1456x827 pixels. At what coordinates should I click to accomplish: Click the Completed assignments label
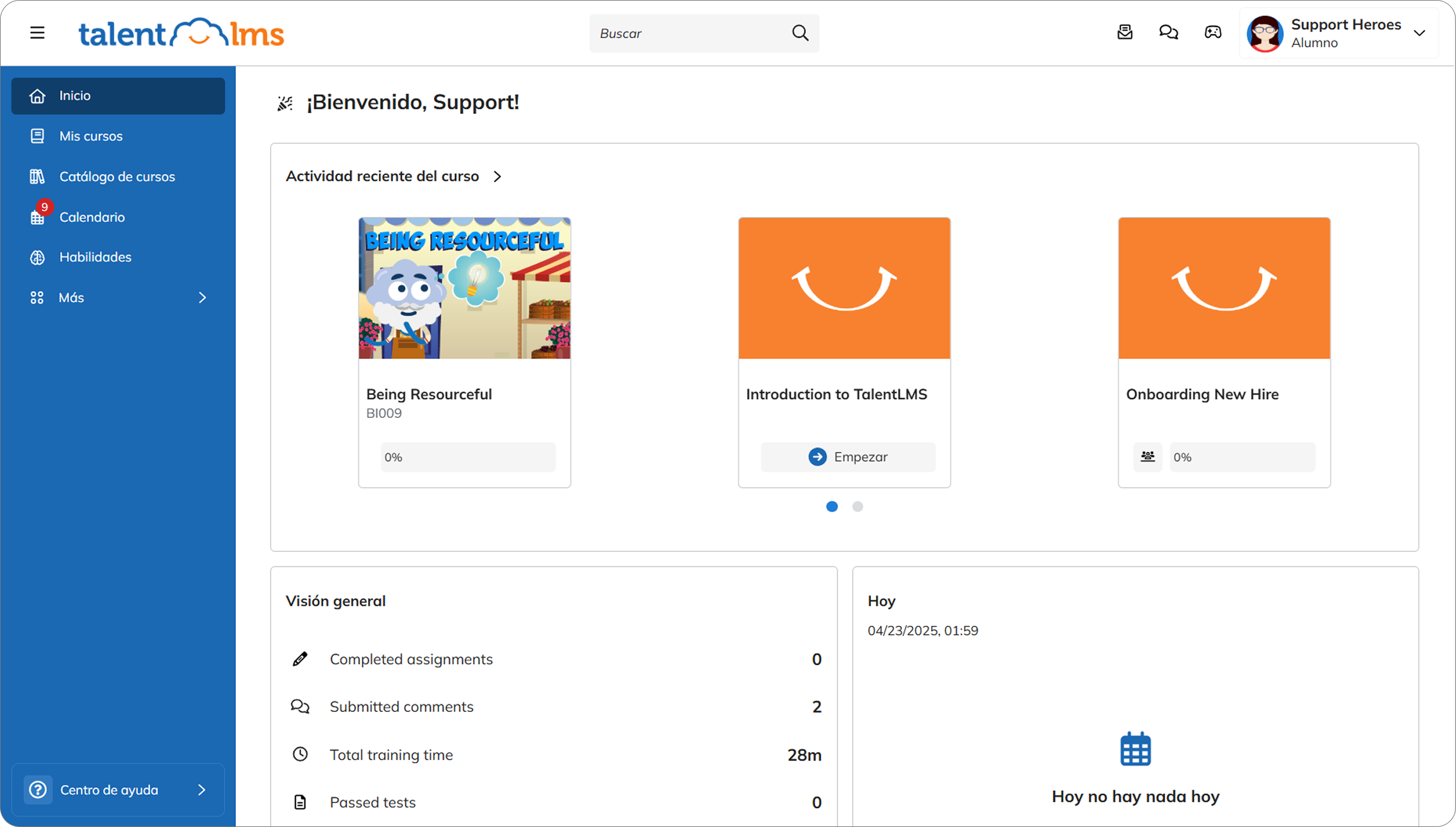(411, 659)
